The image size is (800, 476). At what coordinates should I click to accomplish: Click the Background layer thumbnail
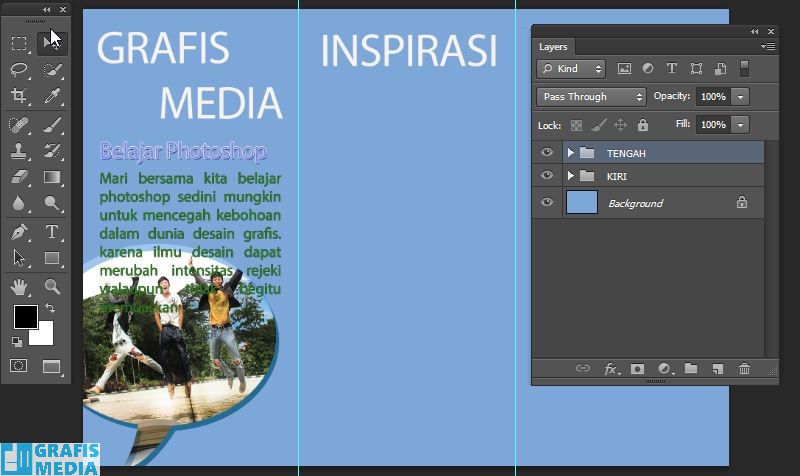tap(582, 202)
